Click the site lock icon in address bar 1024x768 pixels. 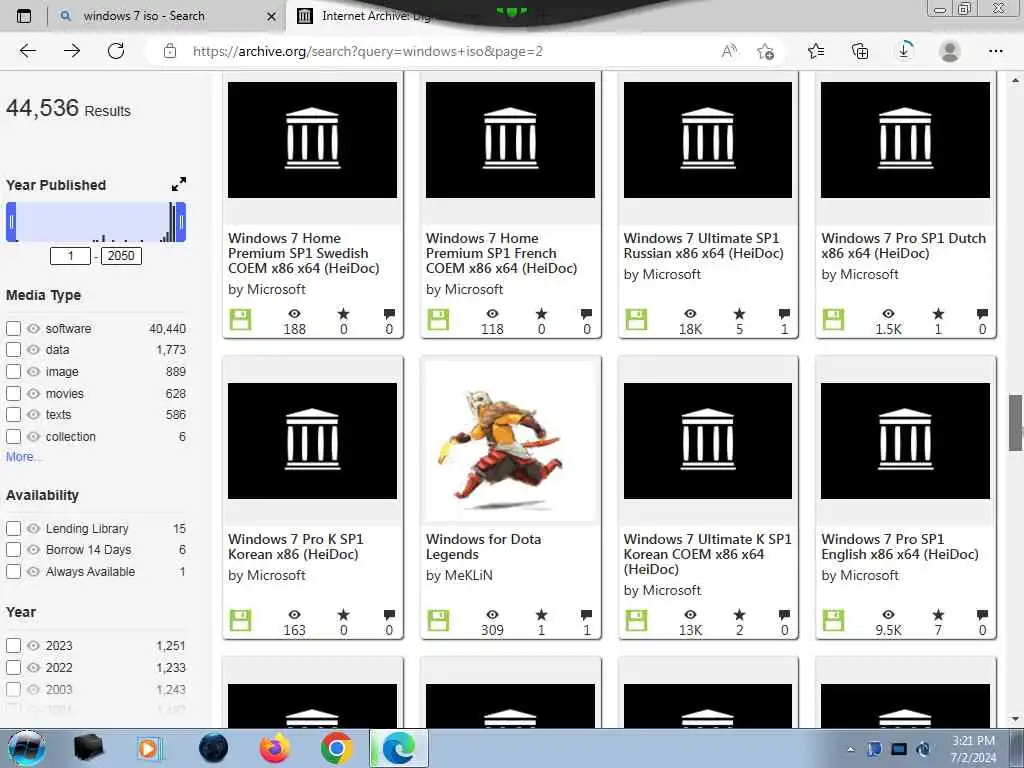170,51
